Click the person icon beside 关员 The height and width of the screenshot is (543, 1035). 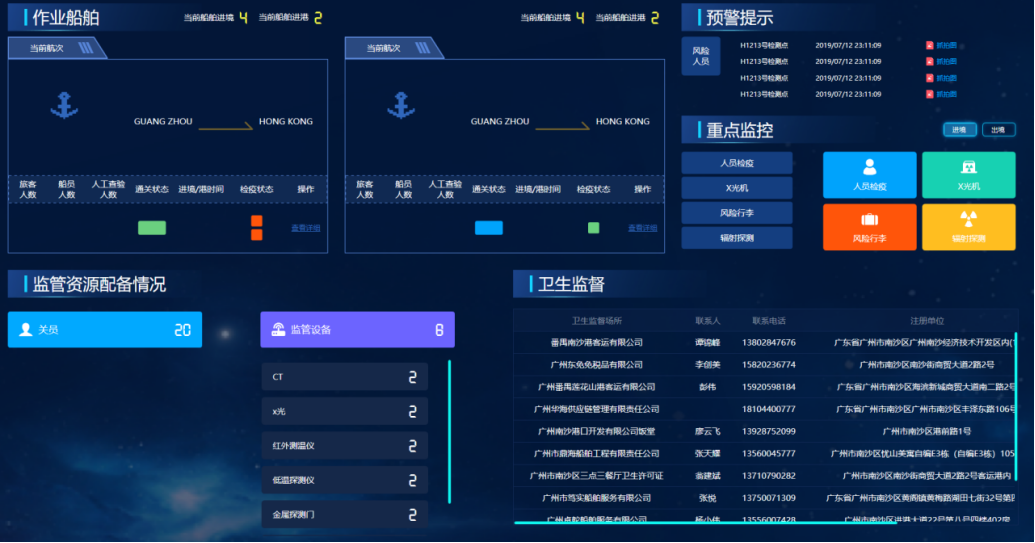pyautogui.click(x=25, y=329)
